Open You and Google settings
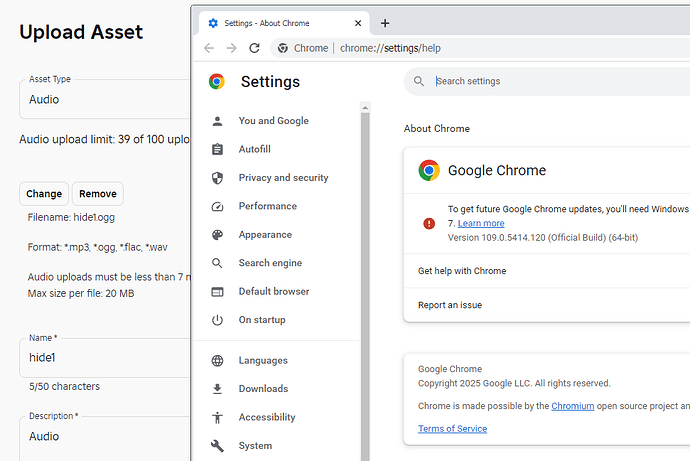Viewport: 690px width, 461px height. [274, 121]
